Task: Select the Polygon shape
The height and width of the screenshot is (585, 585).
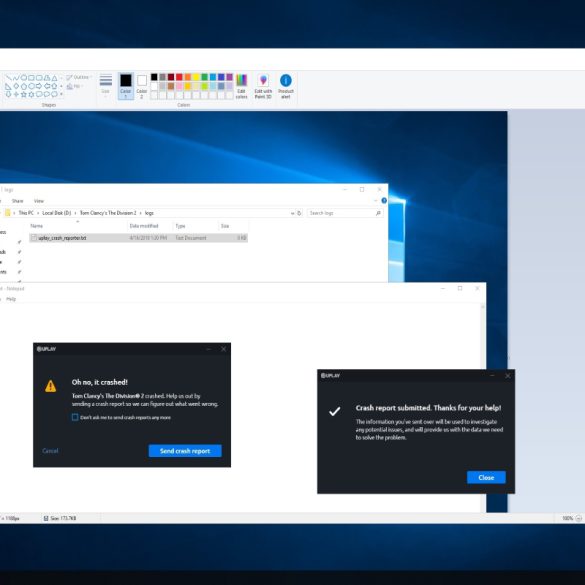Action: click(x=47, y=78)
